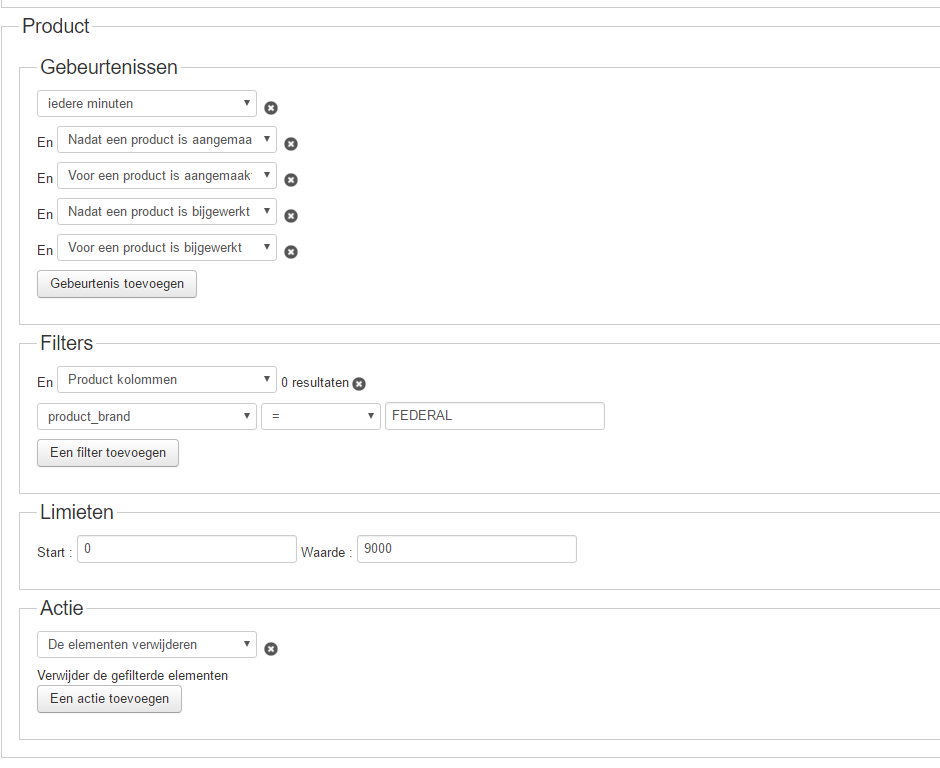Change the '=' comparison operator dropdown
This screenshot has height=768, width=940.
321,416
